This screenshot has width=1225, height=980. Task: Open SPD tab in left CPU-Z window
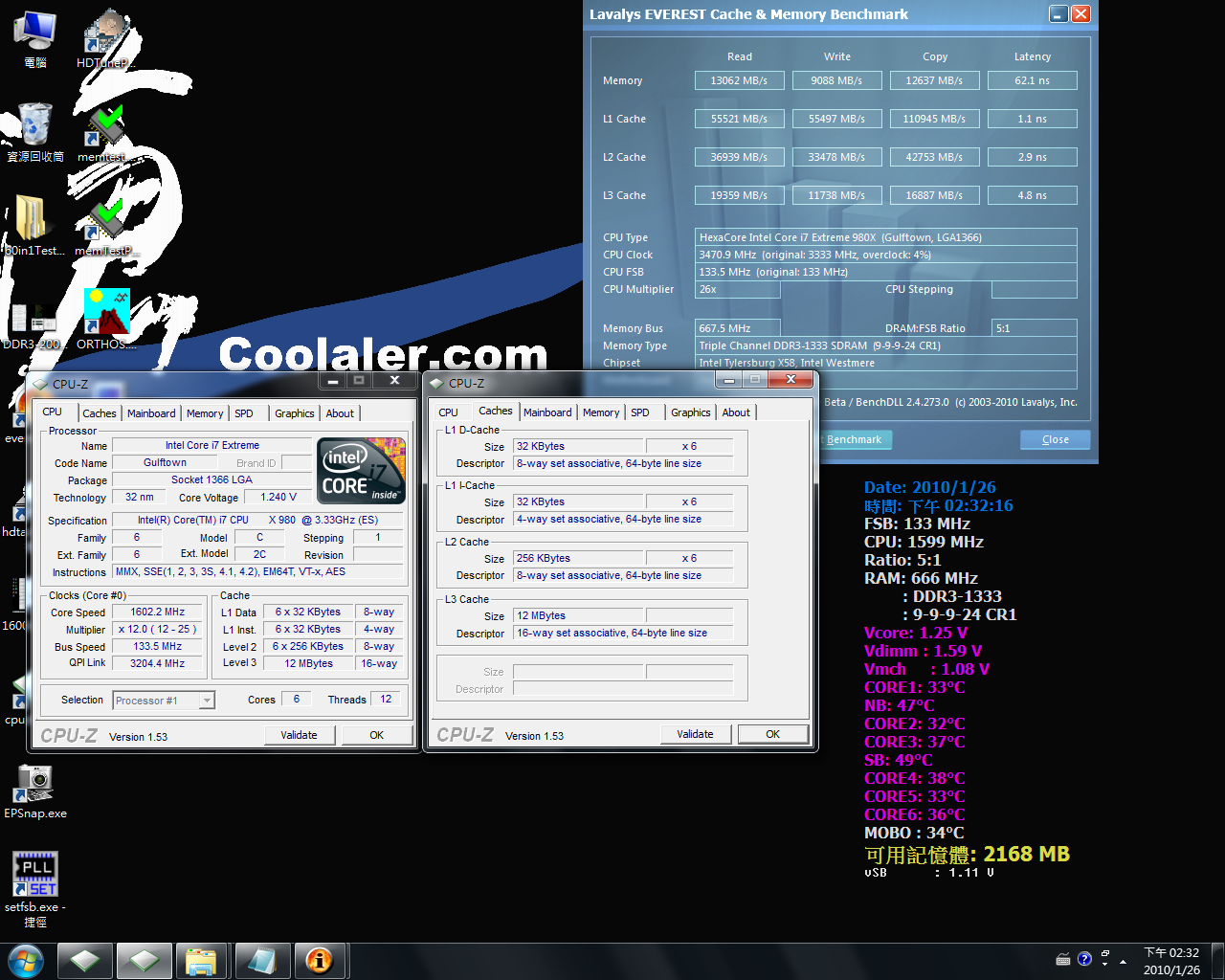click(244, 413)
